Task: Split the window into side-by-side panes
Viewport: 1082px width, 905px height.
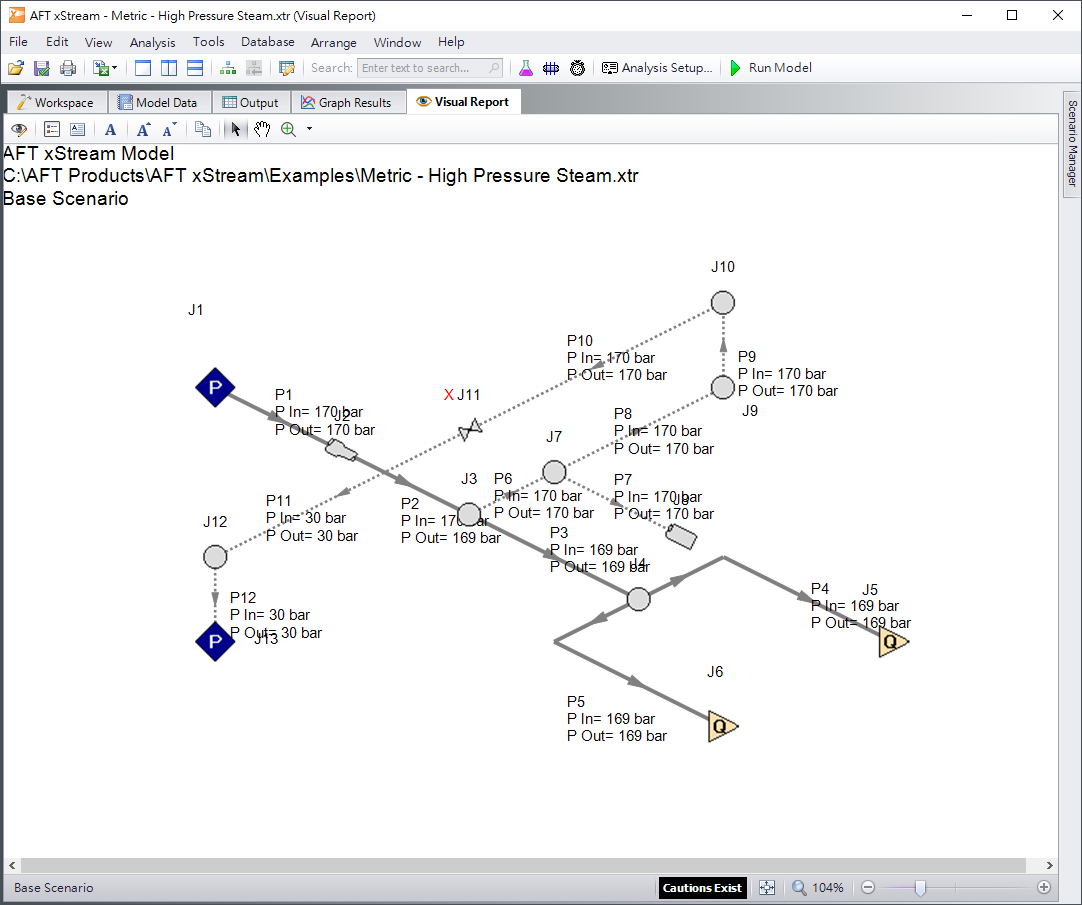Action: [x=169, y=68]
